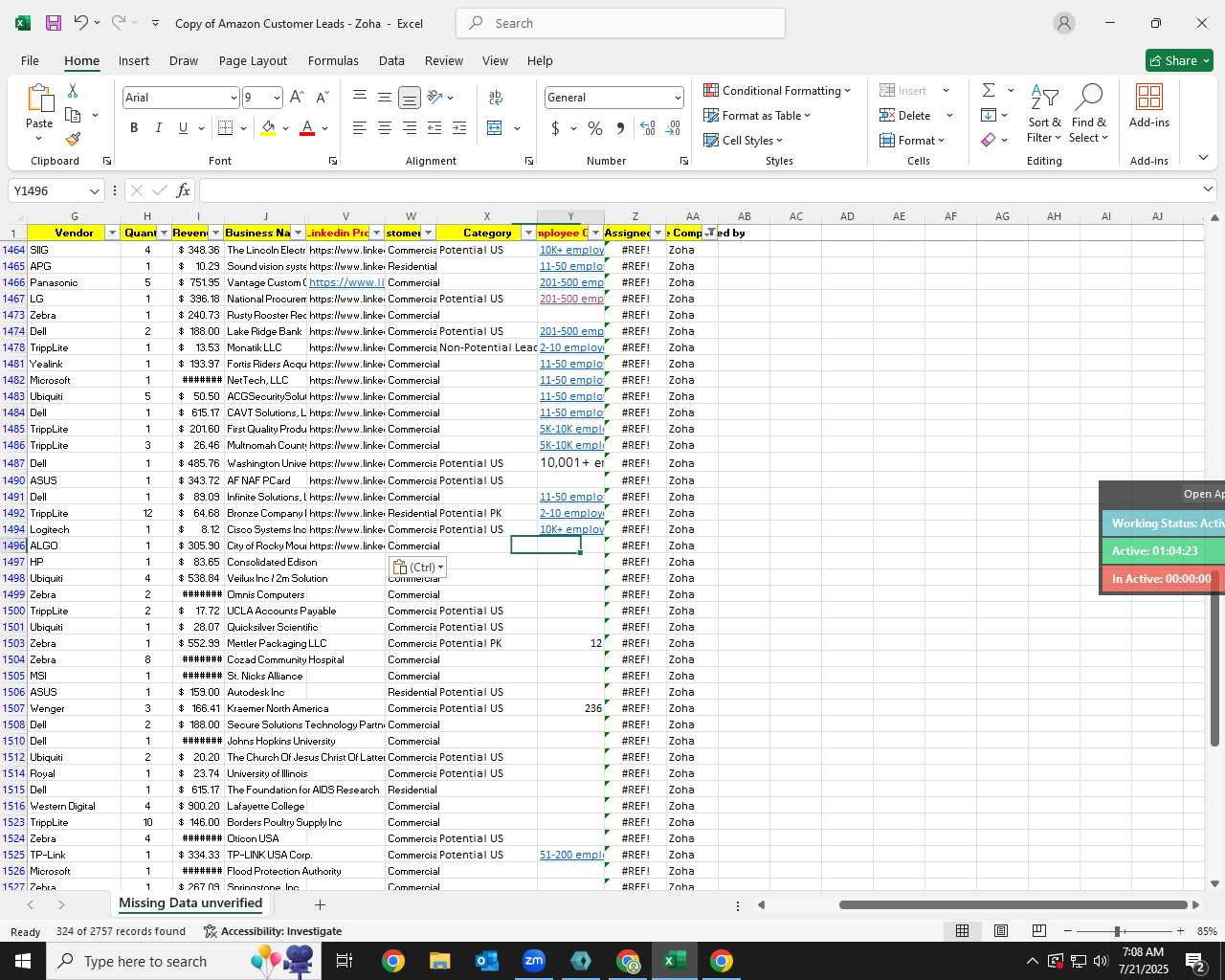This screenshot has height=980, width=1225.
Task: Click the Increase Indent icon
Action: pyautogui.click(x=459, y=128)
